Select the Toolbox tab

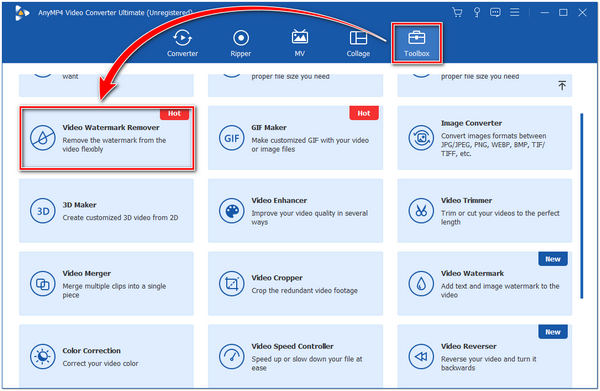pos(417,43)
